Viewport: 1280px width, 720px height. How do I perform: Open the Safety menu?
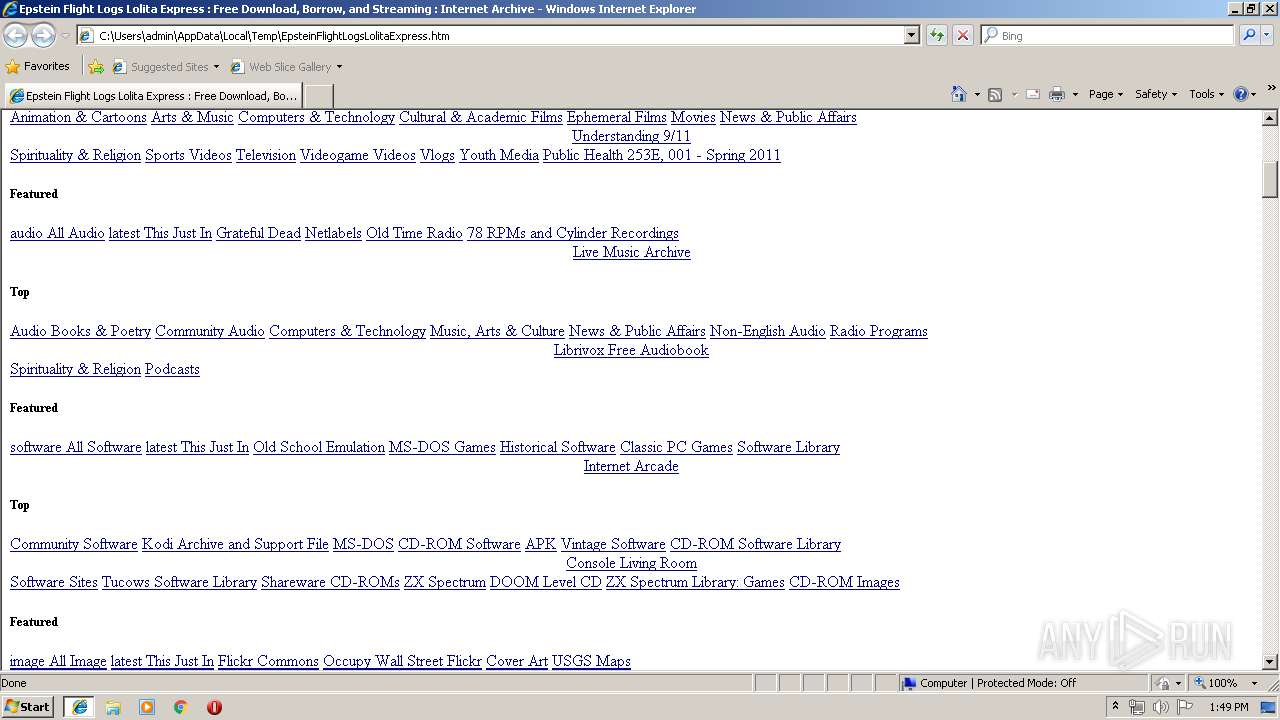click(1156, 94)
